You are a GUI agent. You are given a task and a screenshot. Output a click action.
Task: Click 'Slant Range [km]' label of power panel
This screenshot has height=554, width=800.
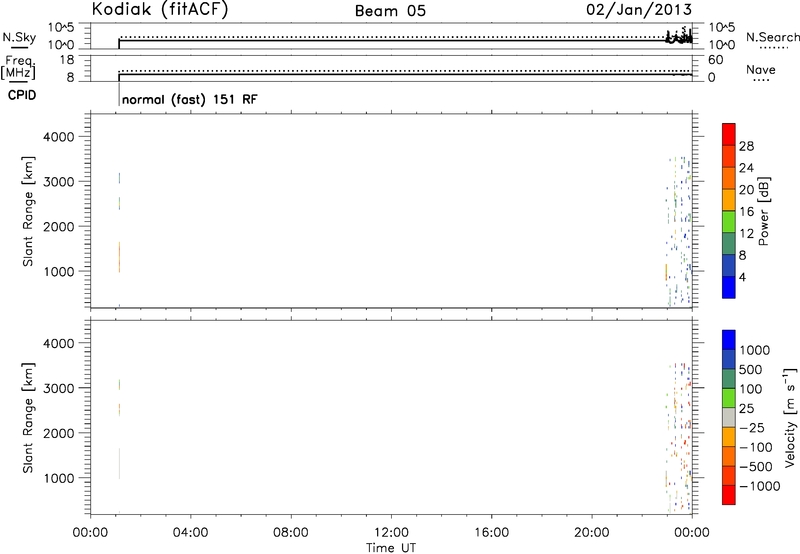pos(28,211)
